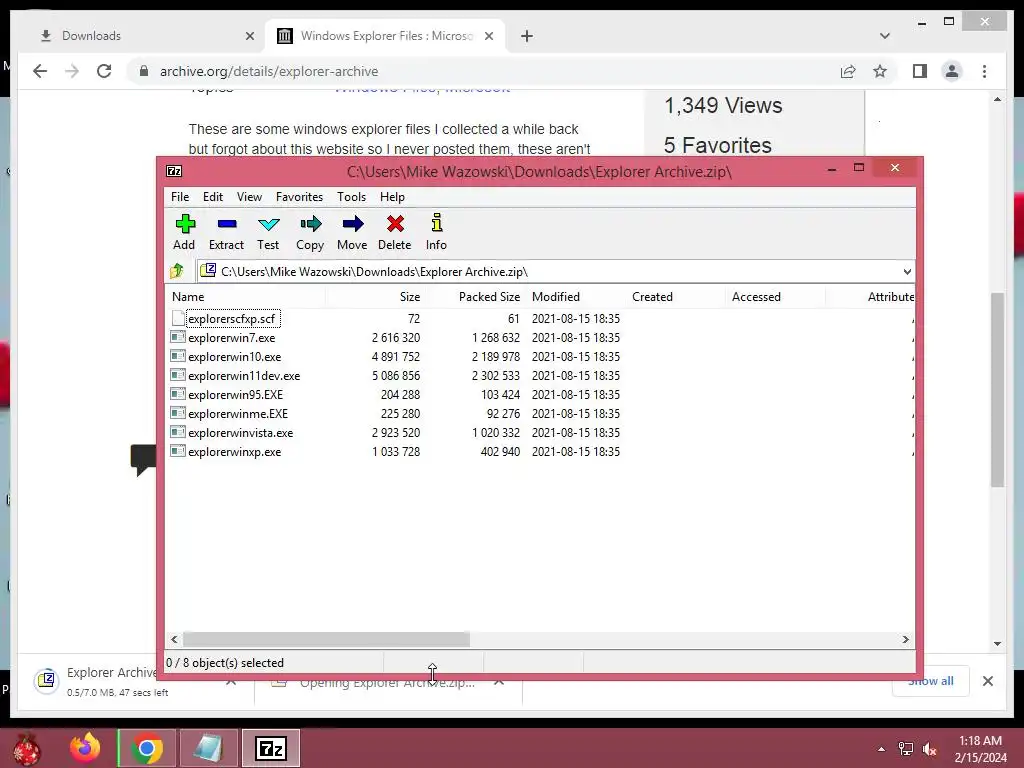Open the Favorites menu in 7-Zip

click(299, 197)
